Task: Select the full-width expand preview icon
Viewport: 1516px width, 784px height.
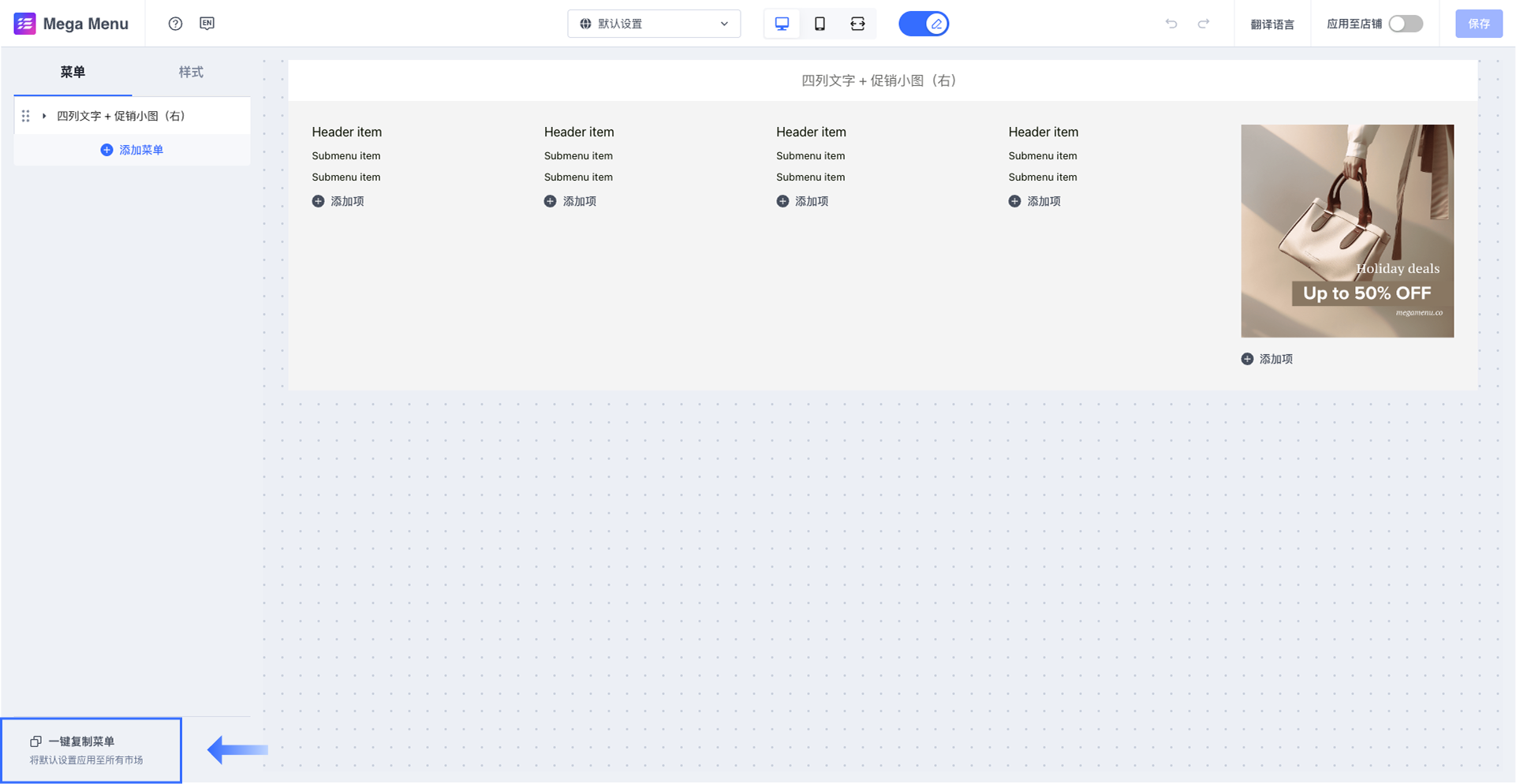Action: tap(857, 24)
